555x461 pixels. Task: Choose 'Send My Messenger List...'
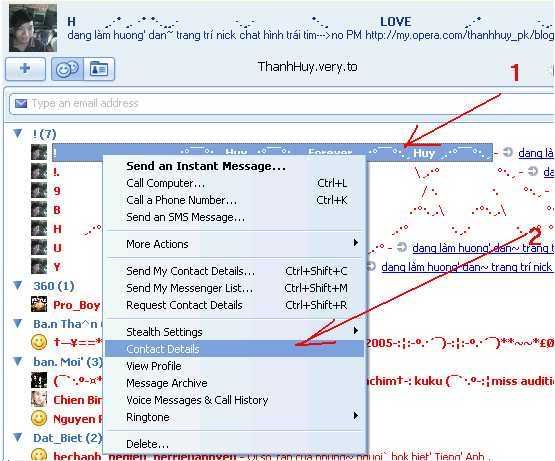pyautogui.click(x=234, y=288)
